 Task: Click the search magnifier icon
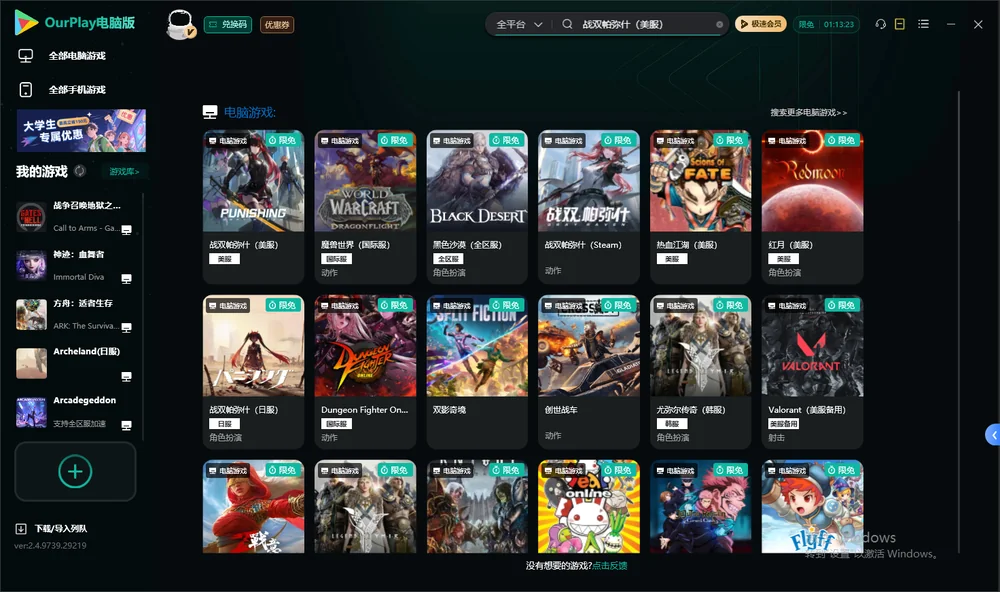tap(567, 24)
